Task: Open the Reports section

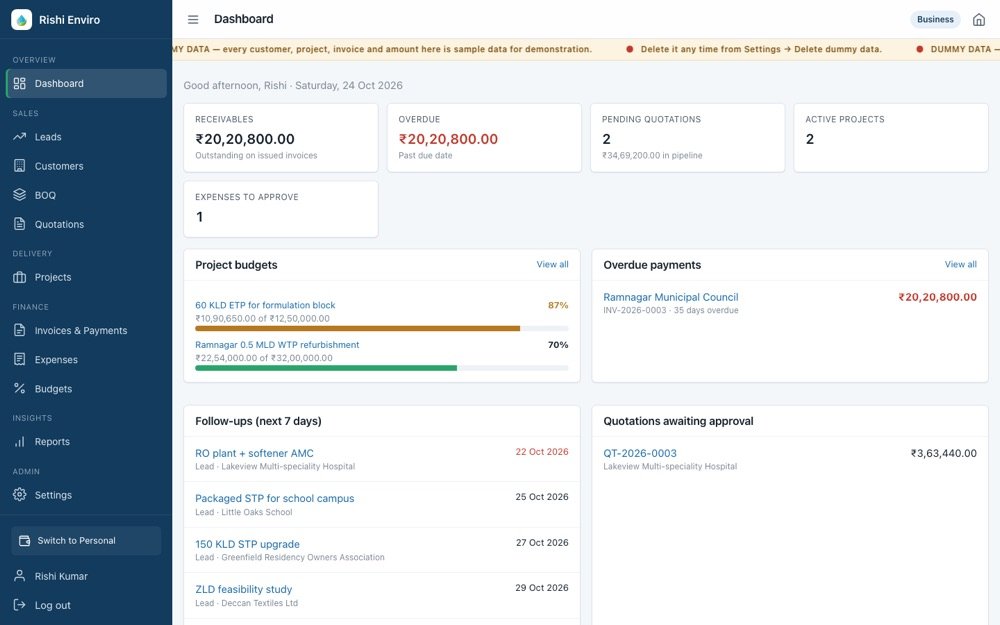Action: 86,441
